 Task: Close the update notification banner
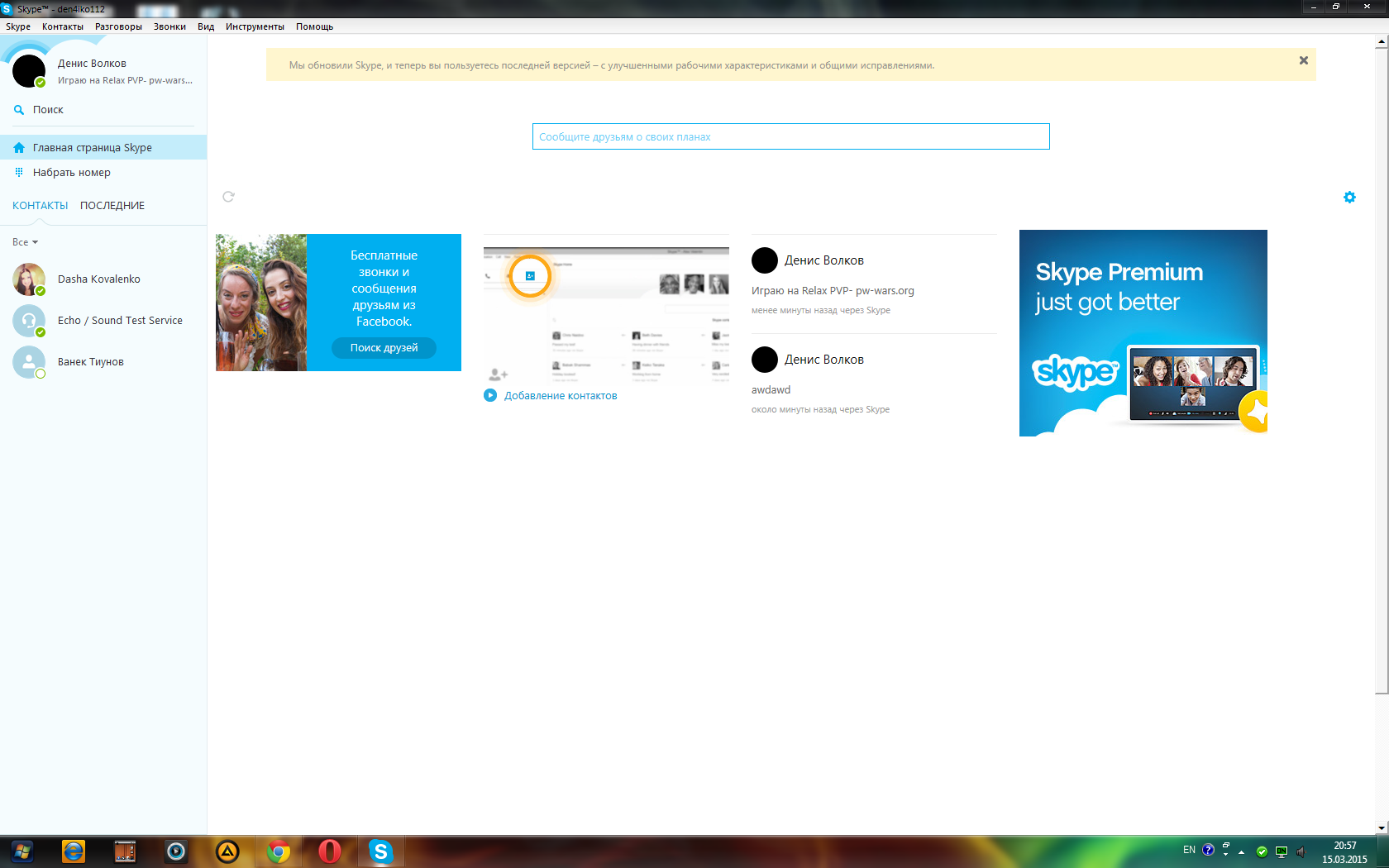point(1304,60)
